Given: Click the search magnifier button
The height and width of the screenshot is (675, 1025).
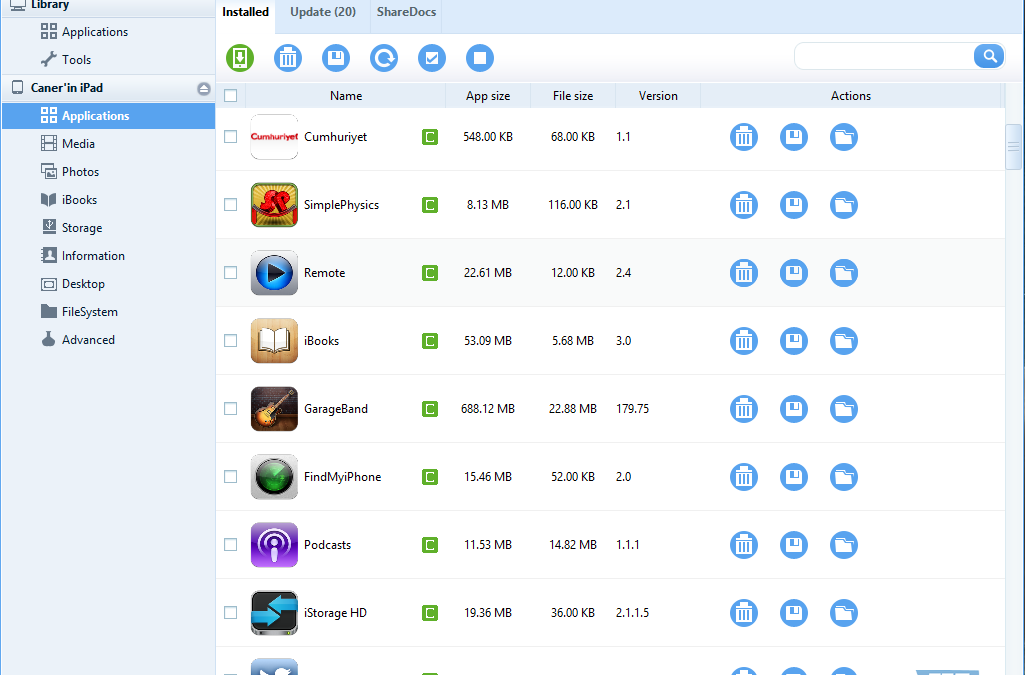Looking at the screenshot, I should point(989,56).
